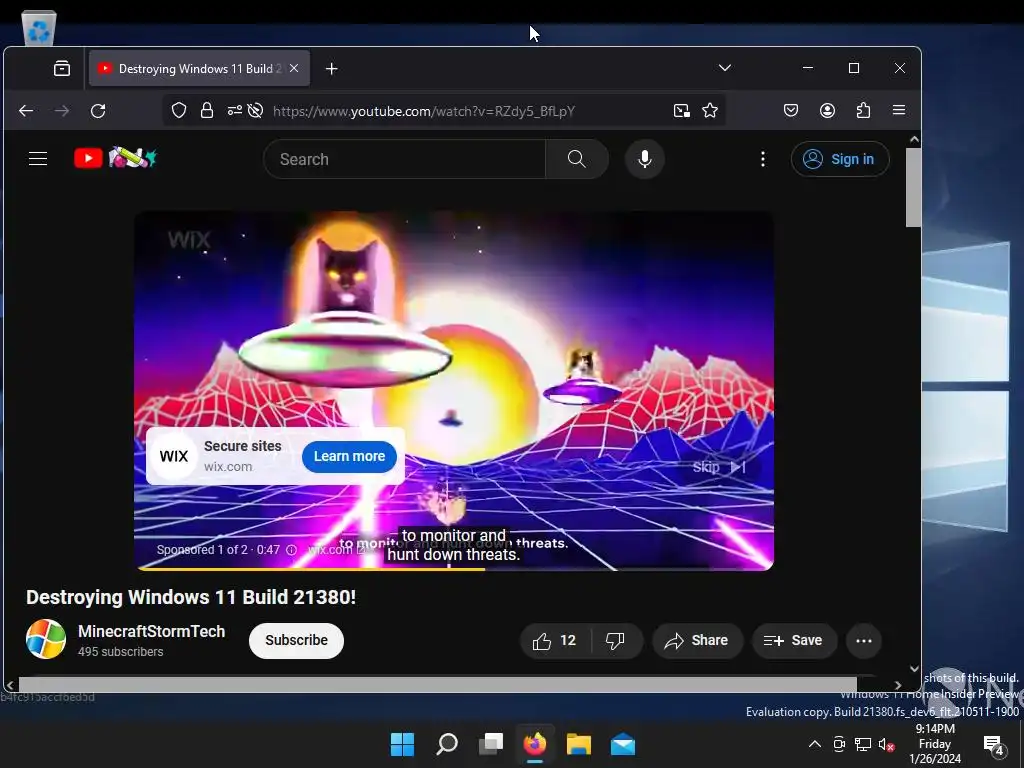The image size is (1024, 768).
Task: Click the video title Destroying Windows 11 Build 21380!
Action: pos(191,597)
